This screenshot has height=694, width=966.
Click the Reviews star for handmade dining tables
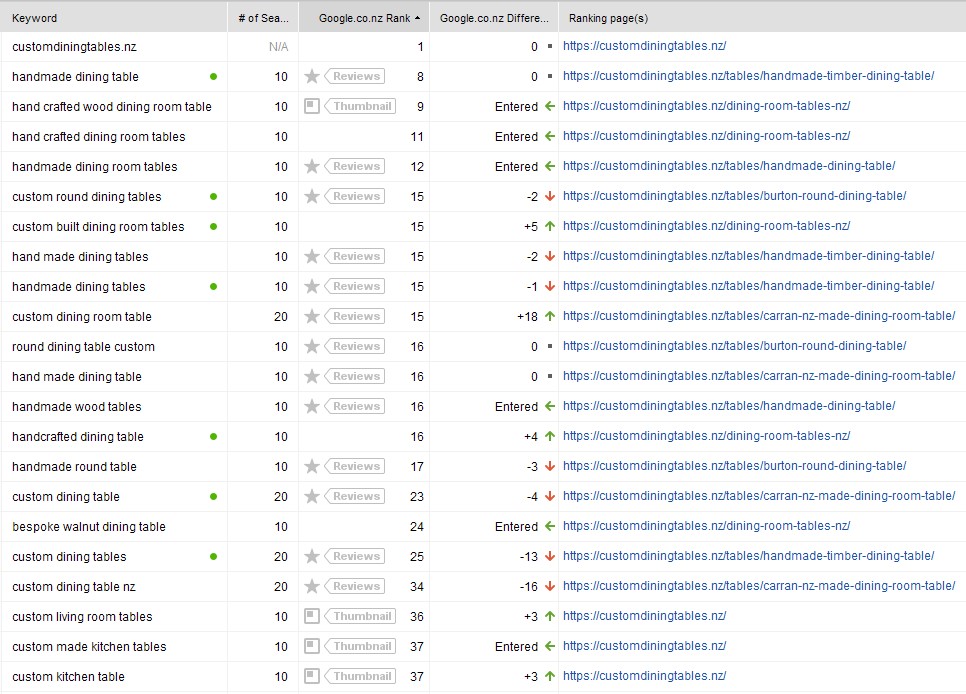point(312,286)
